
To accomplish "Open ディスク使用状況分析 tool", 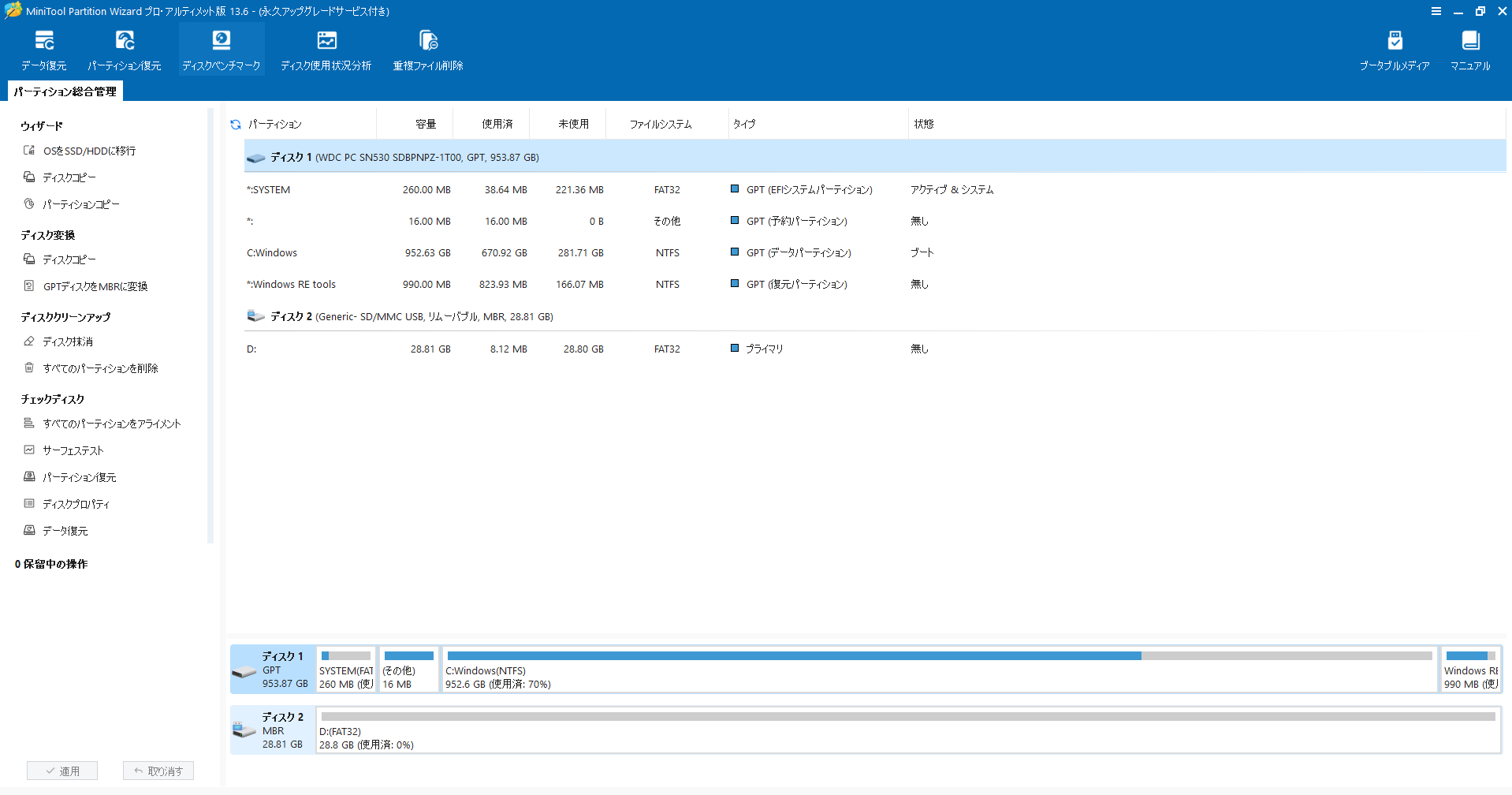I will (x=326, y=50).
